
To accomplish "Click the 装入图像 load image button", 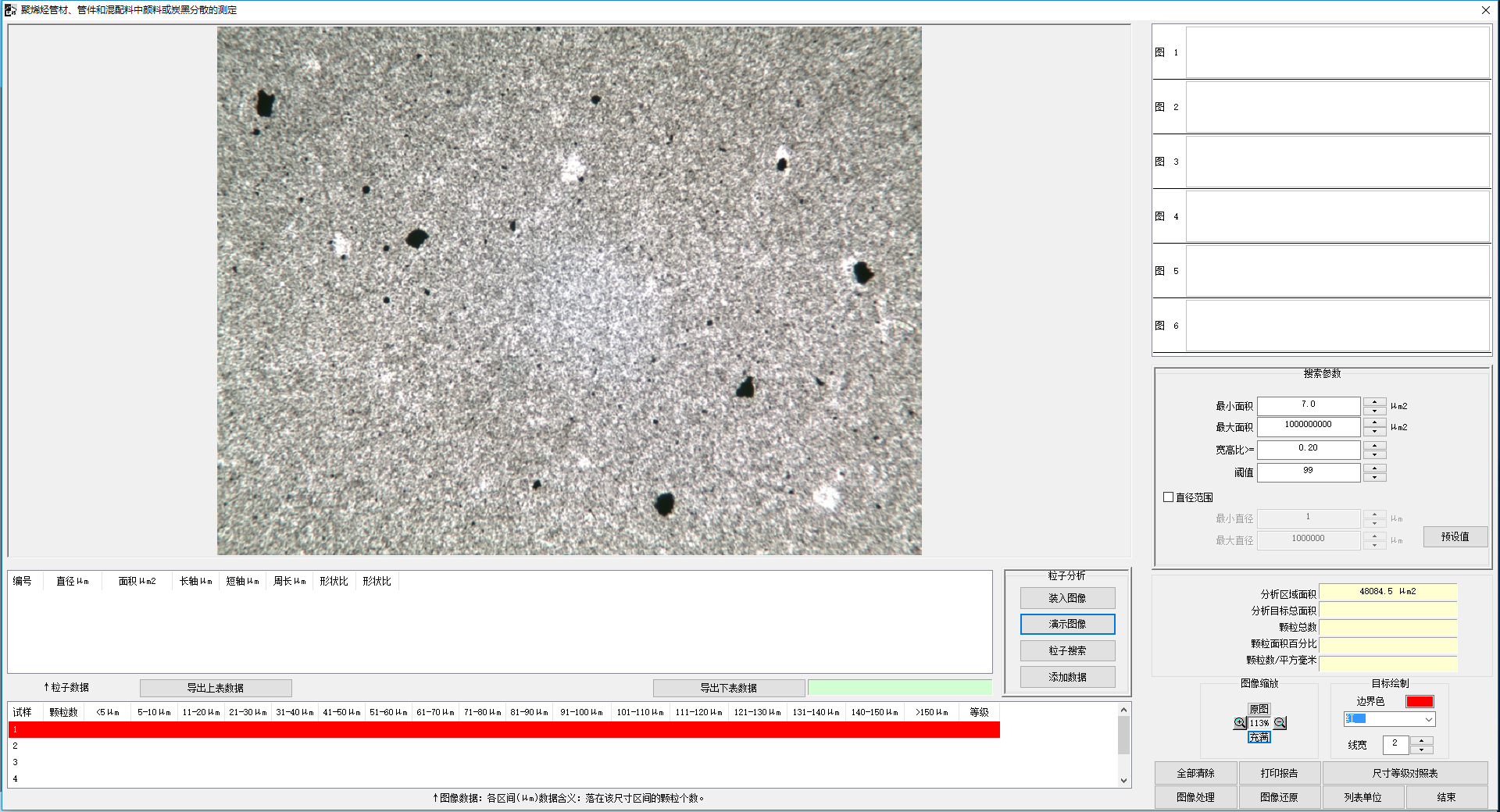I will [x=1067, y=598].
